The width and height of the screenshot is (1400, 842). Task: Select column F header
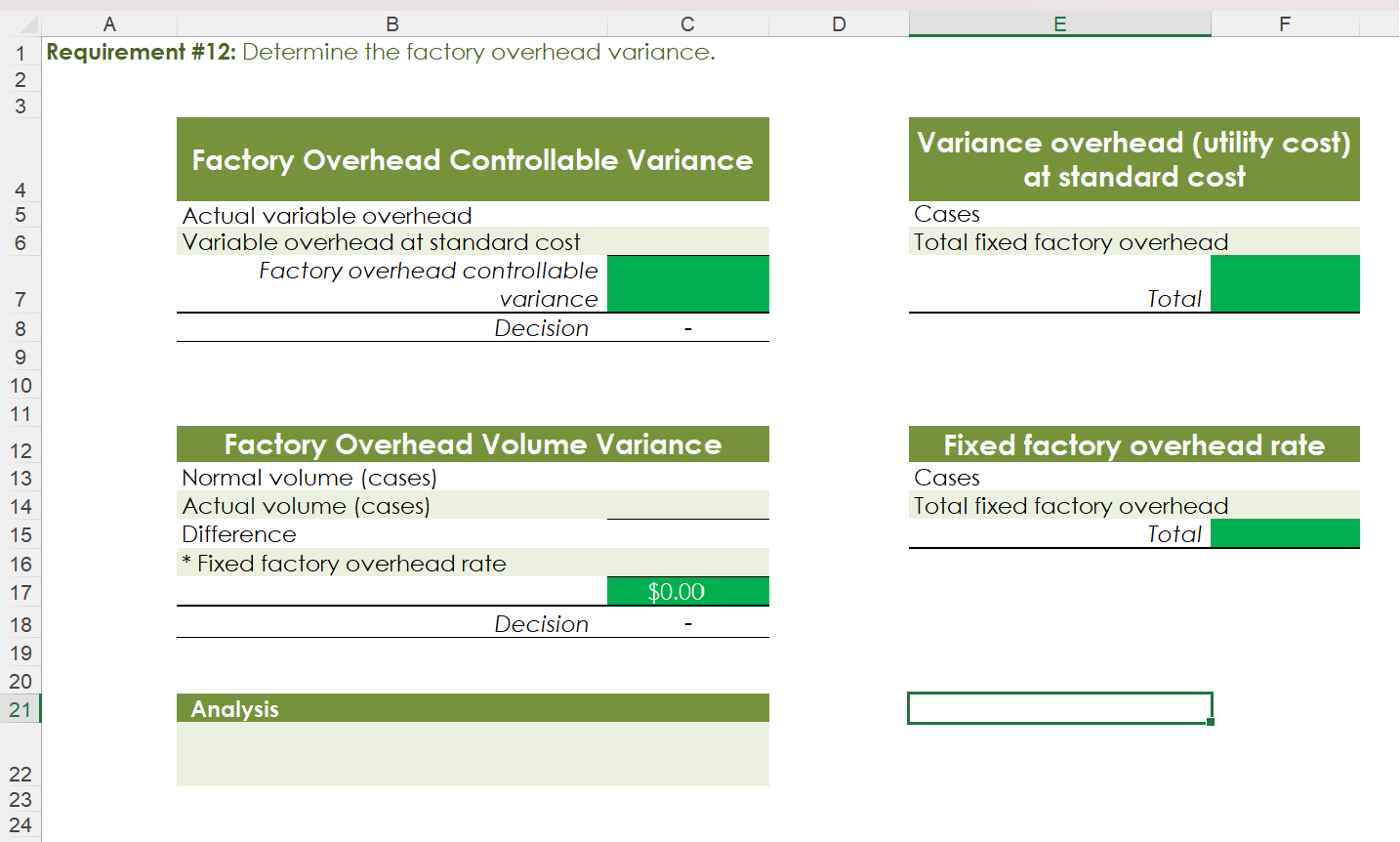1285,24
